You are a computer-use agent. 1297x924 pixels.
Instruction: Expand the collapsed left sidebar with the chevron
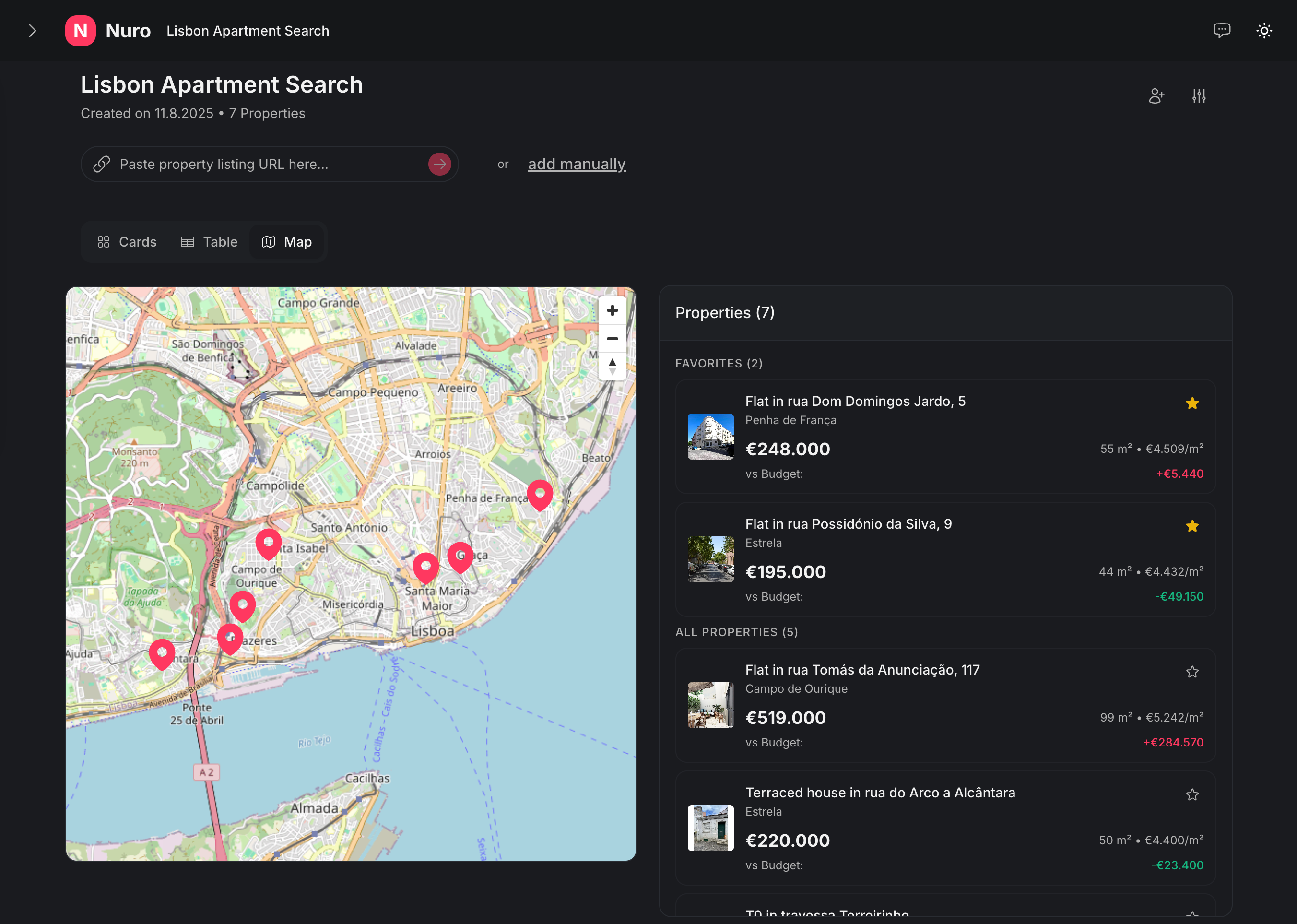(33, 30)
